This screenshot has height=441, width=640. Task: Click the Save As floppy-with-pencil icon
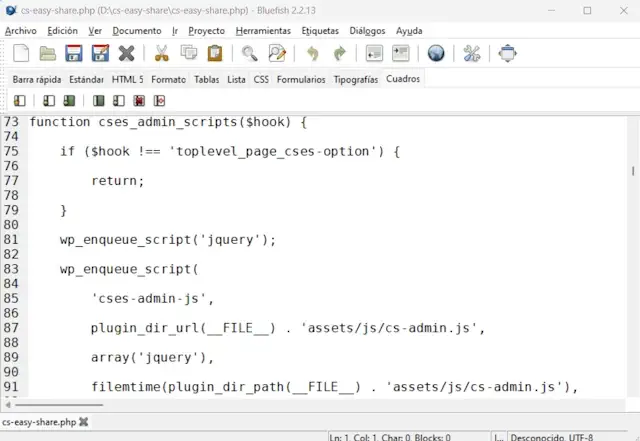(x=100, y=53)
